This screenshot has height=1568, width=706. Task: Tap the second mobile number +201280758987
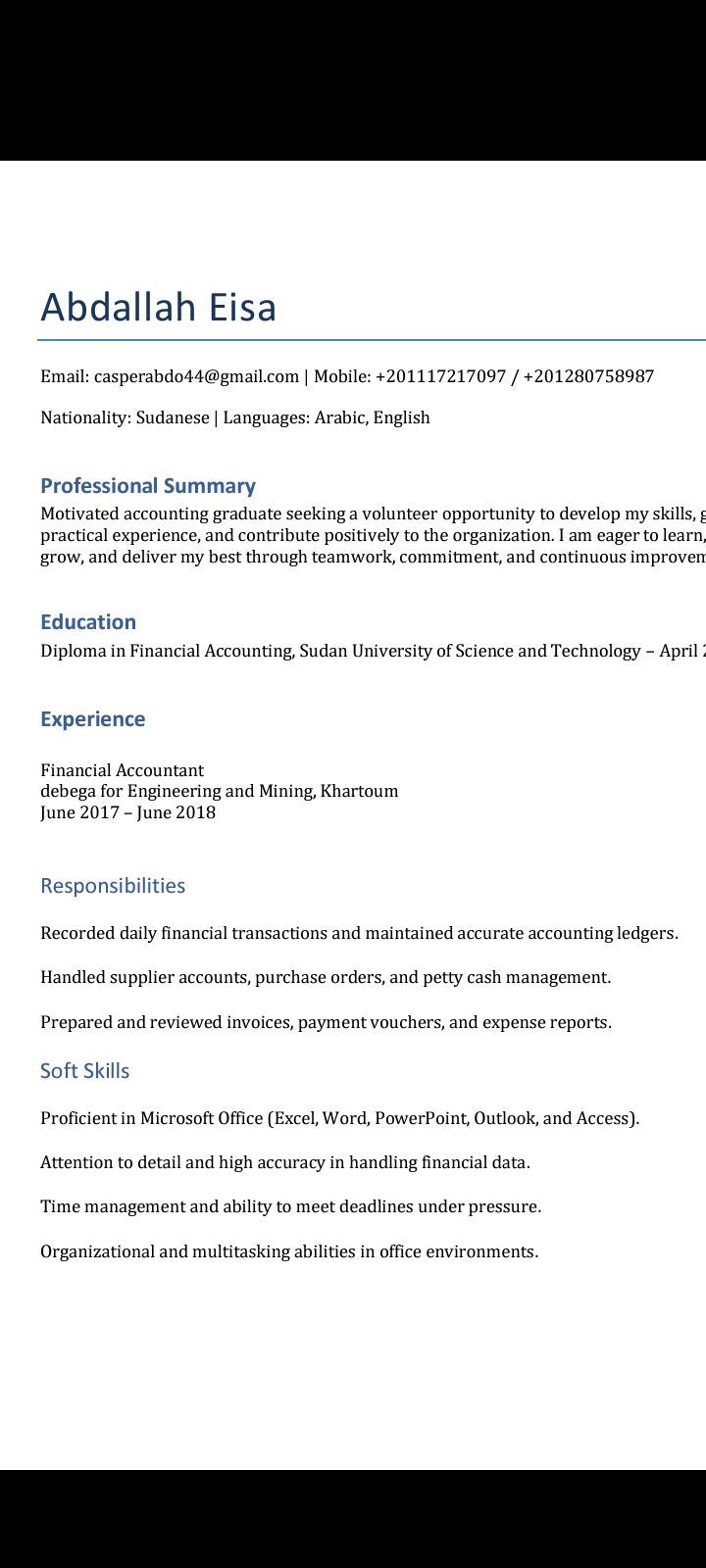[588, 376]
